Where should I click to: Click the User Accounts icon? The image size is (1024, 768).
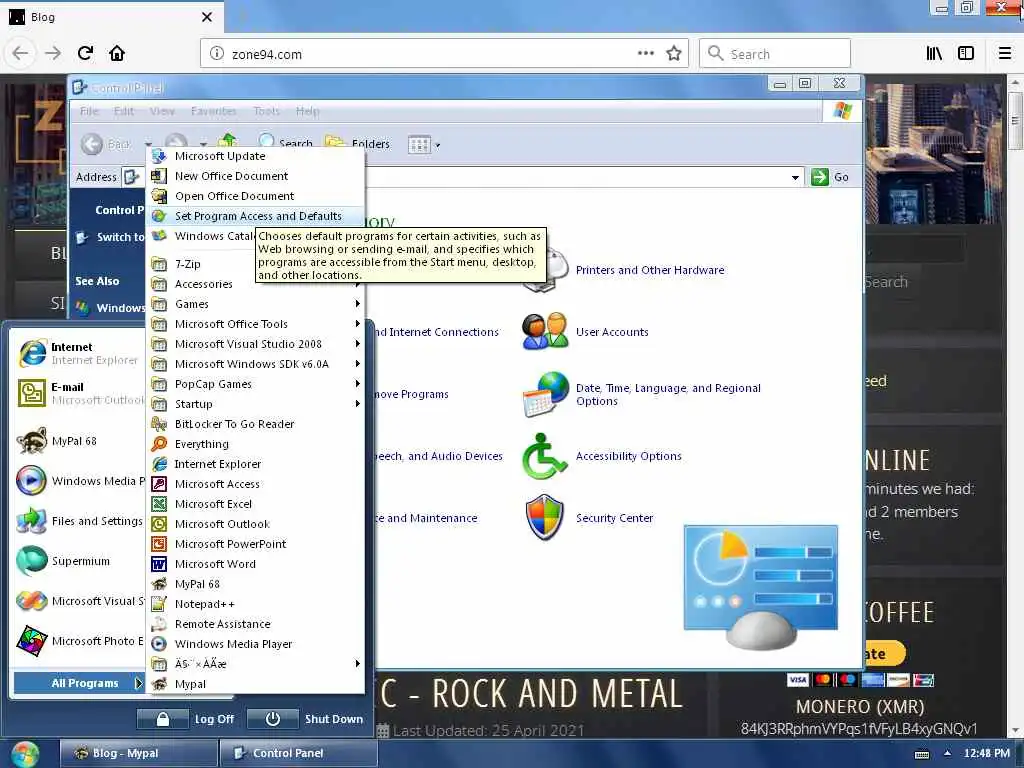pyautogui.click(x=545, y=332)
